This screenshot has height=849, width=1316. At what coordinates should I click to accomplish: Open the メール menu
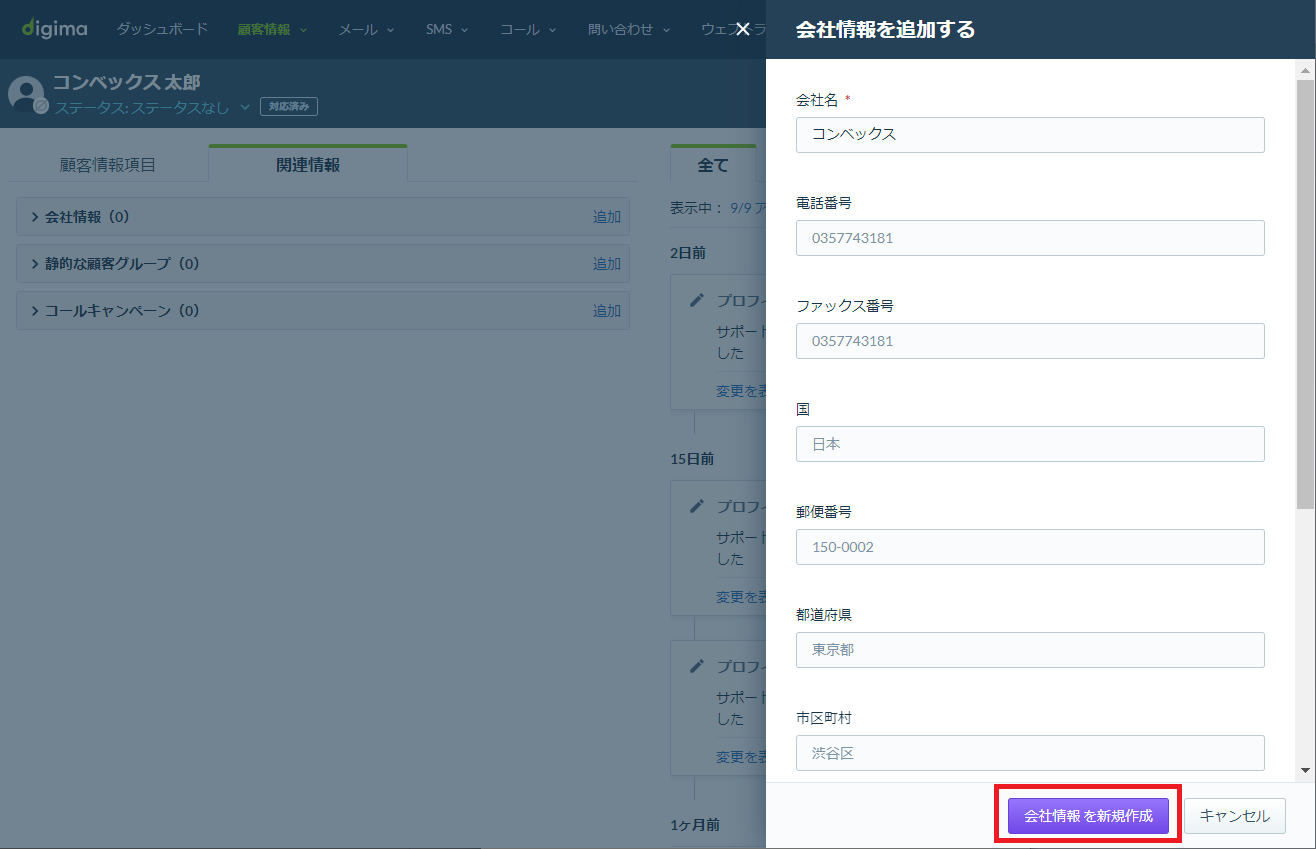coord(366,29)
